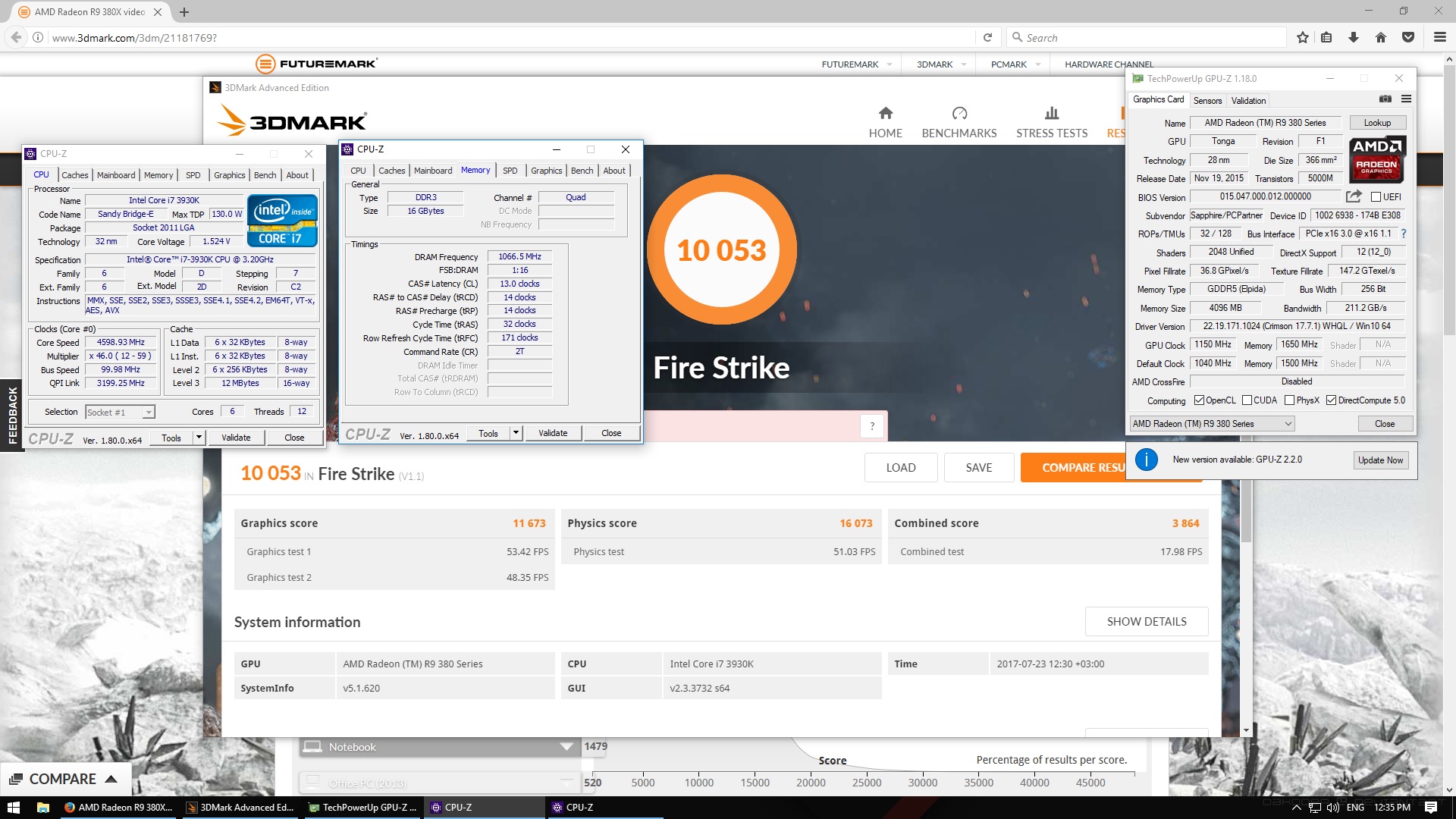Open File Explorer from the taskbar
1456x819 pixels.
point(42,807)
